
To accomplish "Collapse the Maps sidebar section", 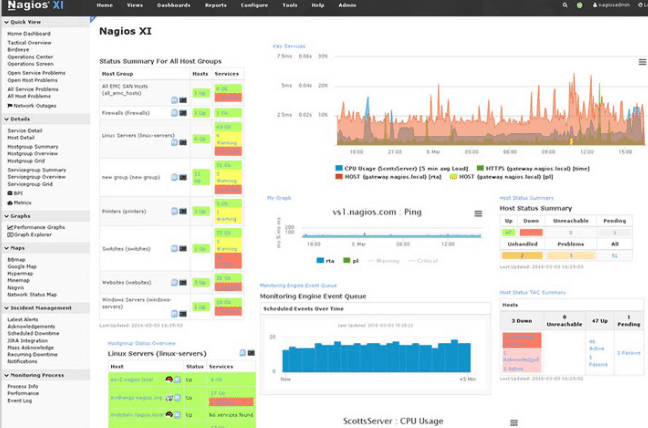I will tap(45, 248).
